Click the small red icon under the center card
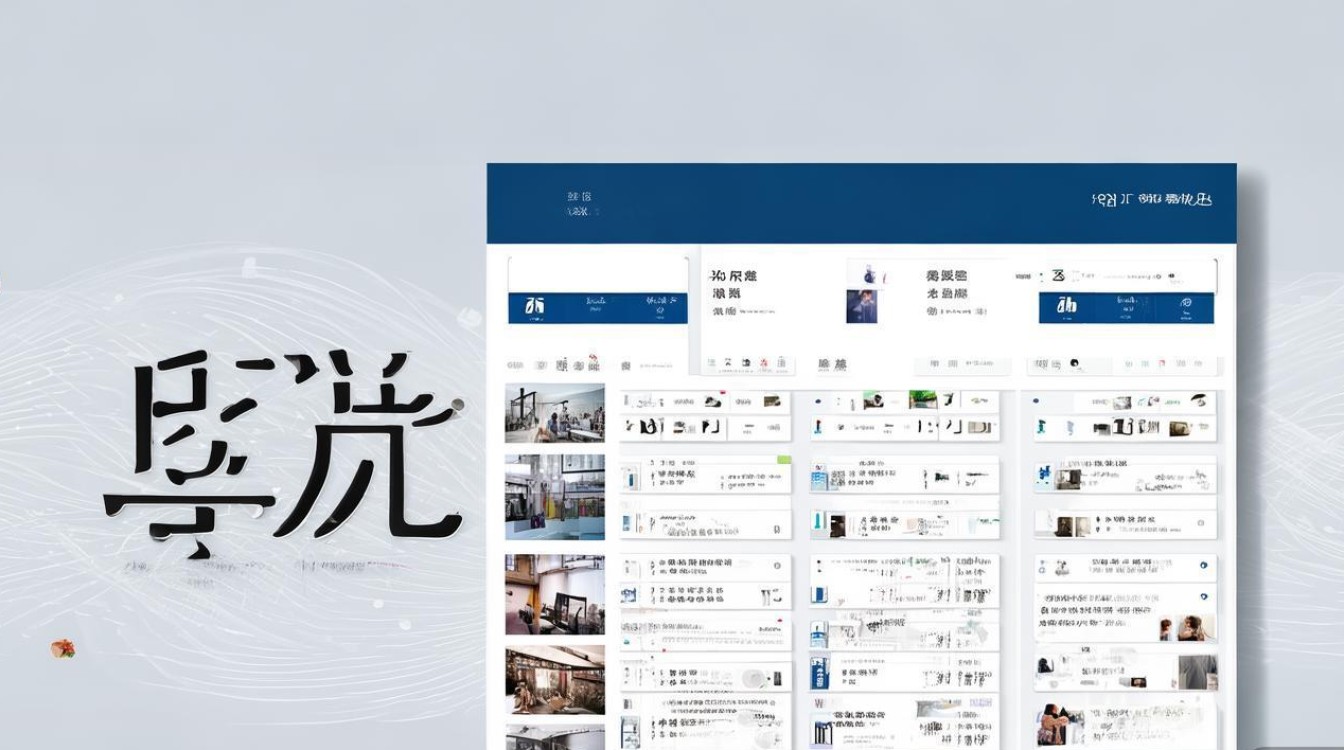Viewport: 1344px width, 750px height. pyautogui.click(x=764, y=363)
